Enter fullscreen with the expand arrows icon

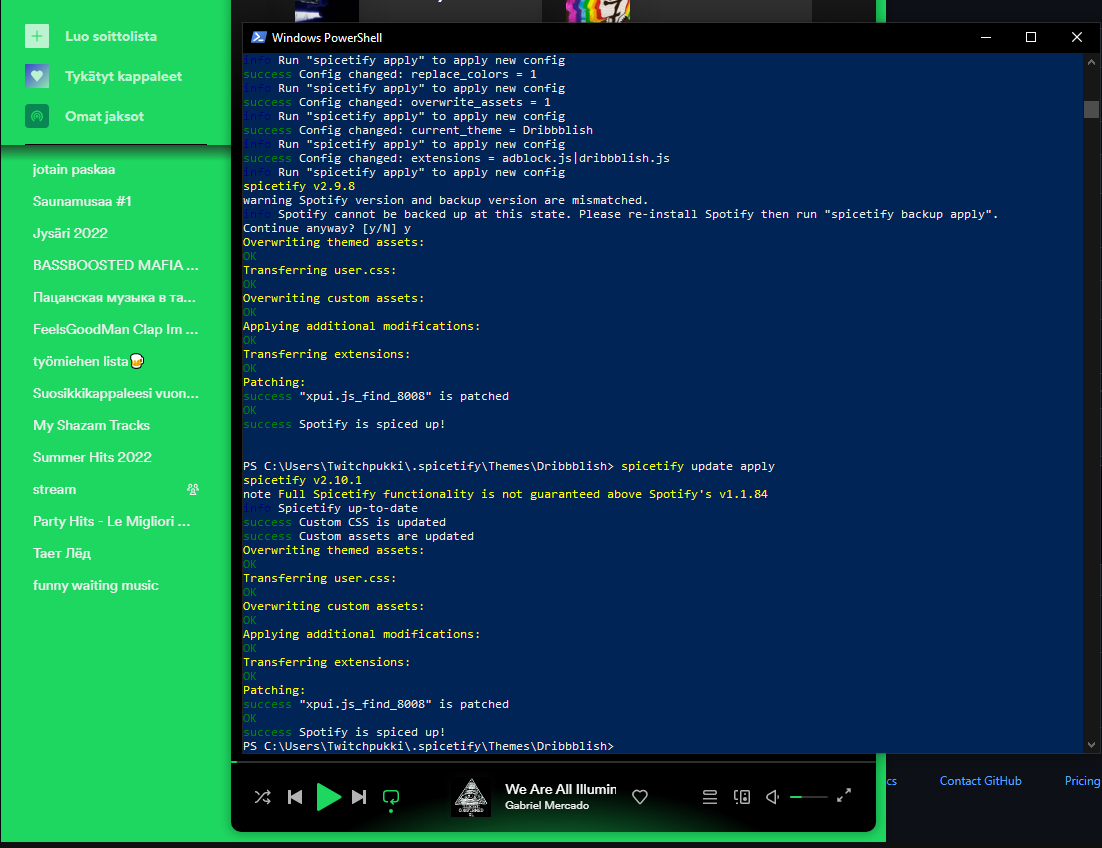pos(845,796)
